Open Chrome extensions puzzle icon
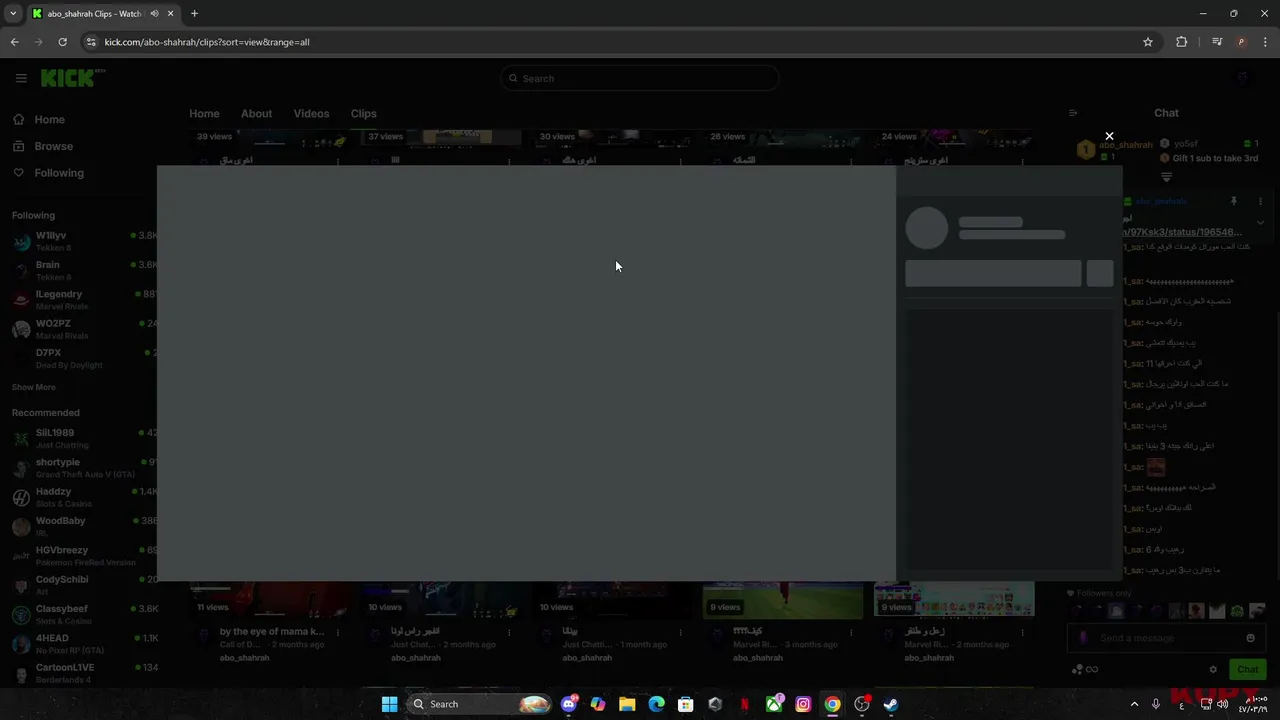 point(1182,42)
